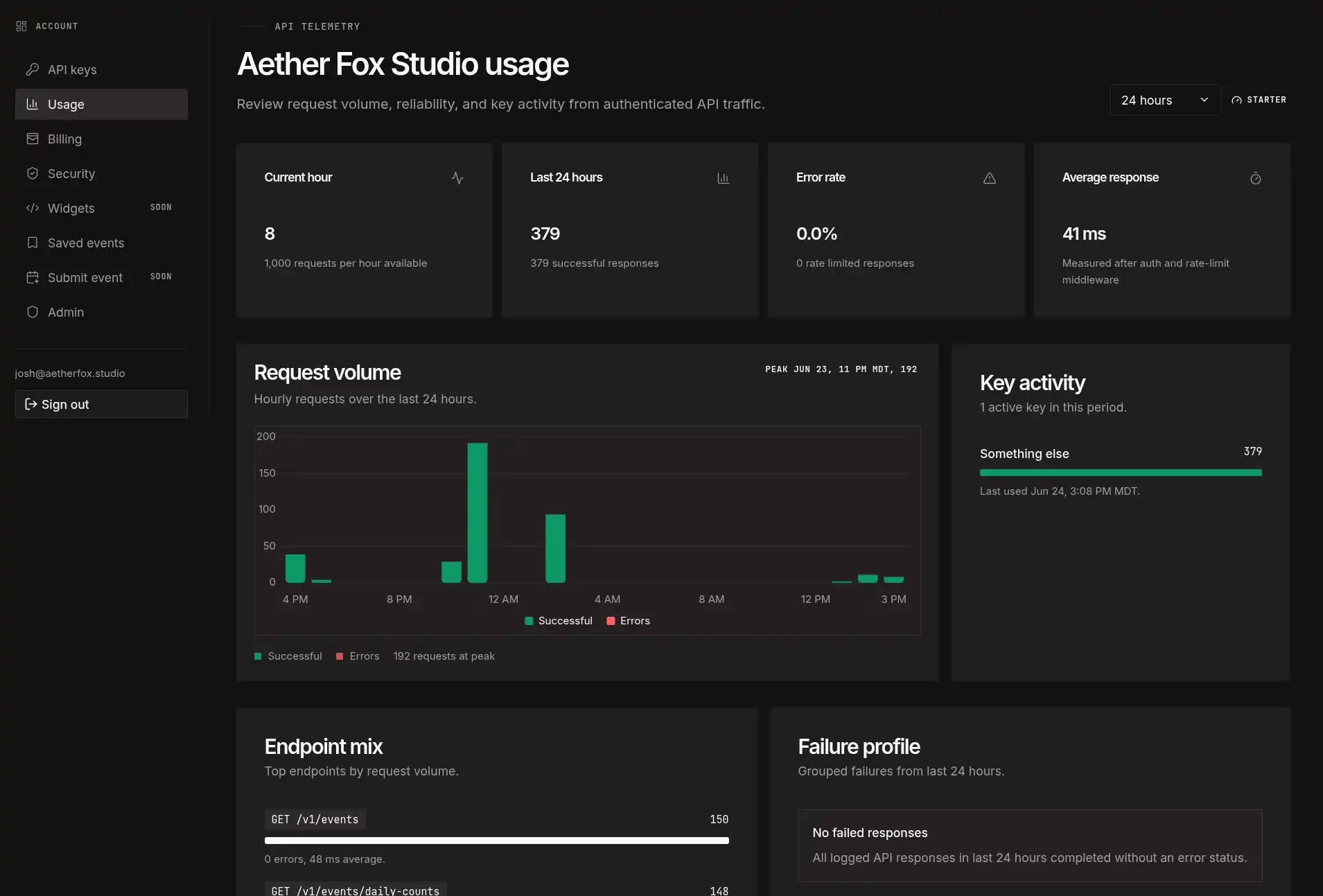This screenshot has width=1323, height=896.
Task: Click the Something else key name
Action: (1024, 453)
